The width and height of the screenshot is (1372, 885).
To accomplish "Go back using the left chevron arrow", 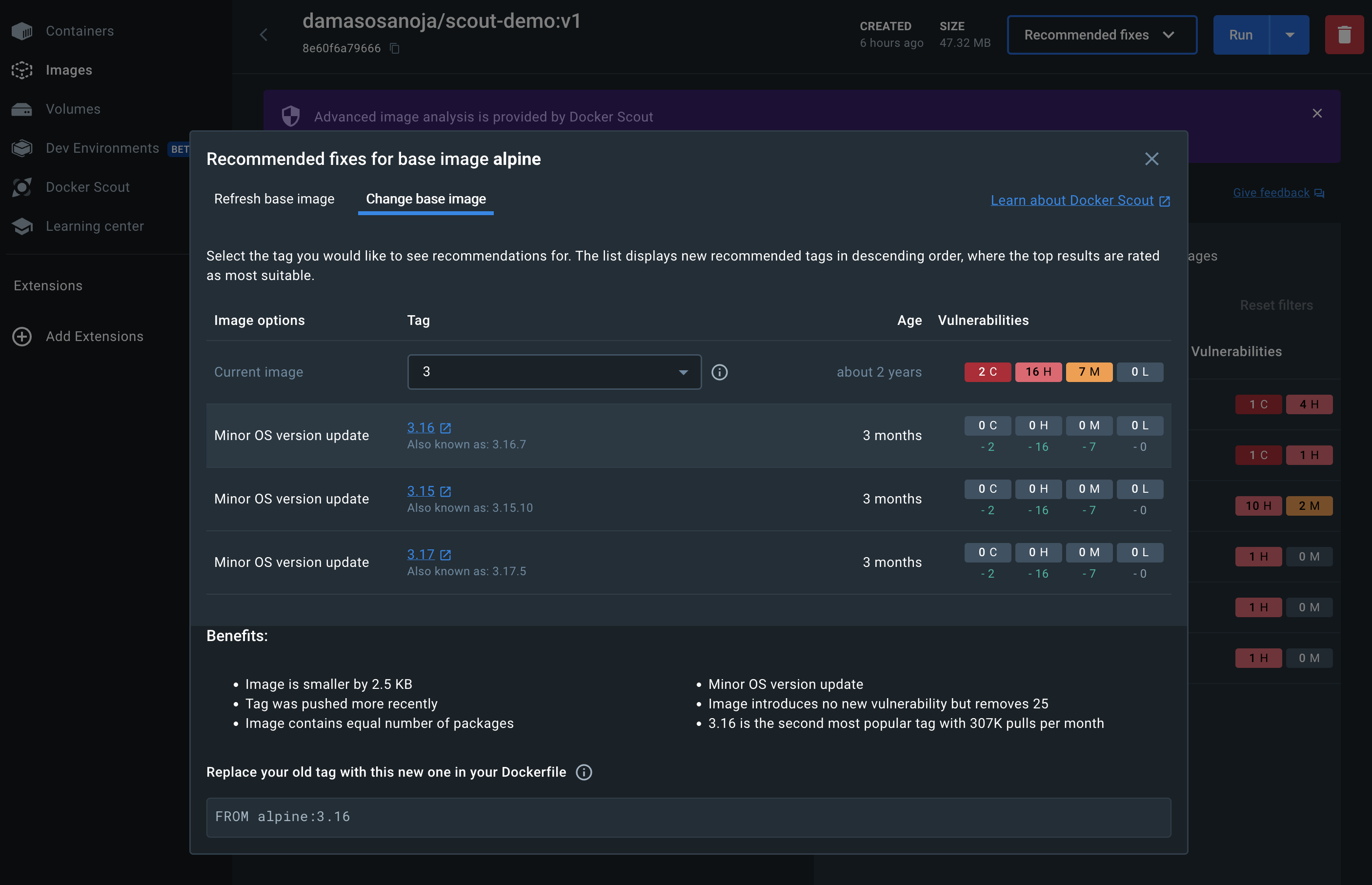I will pos(263,35).
